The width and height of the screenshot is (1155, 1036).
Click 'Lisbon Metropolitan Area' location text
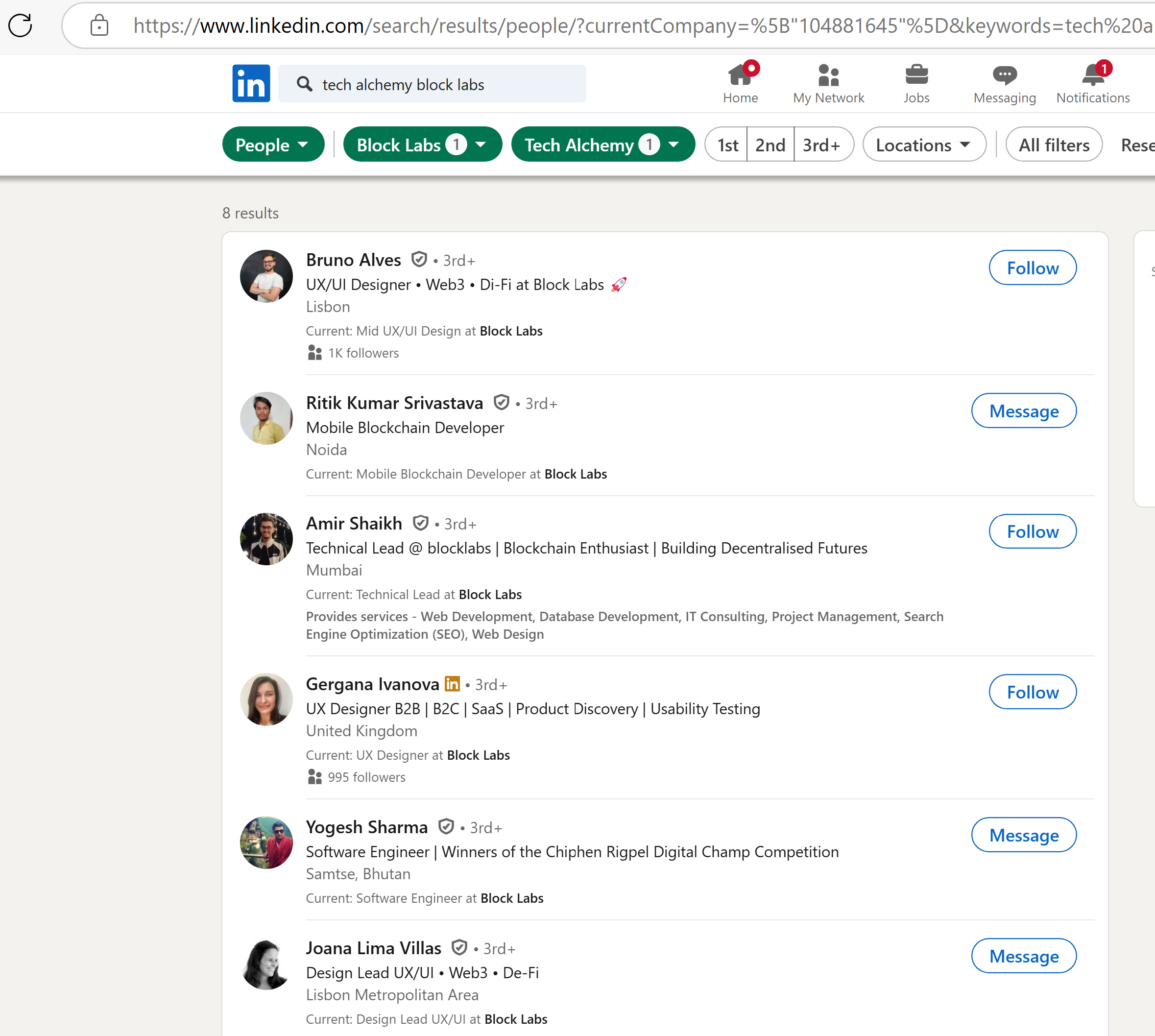[392, 995]
